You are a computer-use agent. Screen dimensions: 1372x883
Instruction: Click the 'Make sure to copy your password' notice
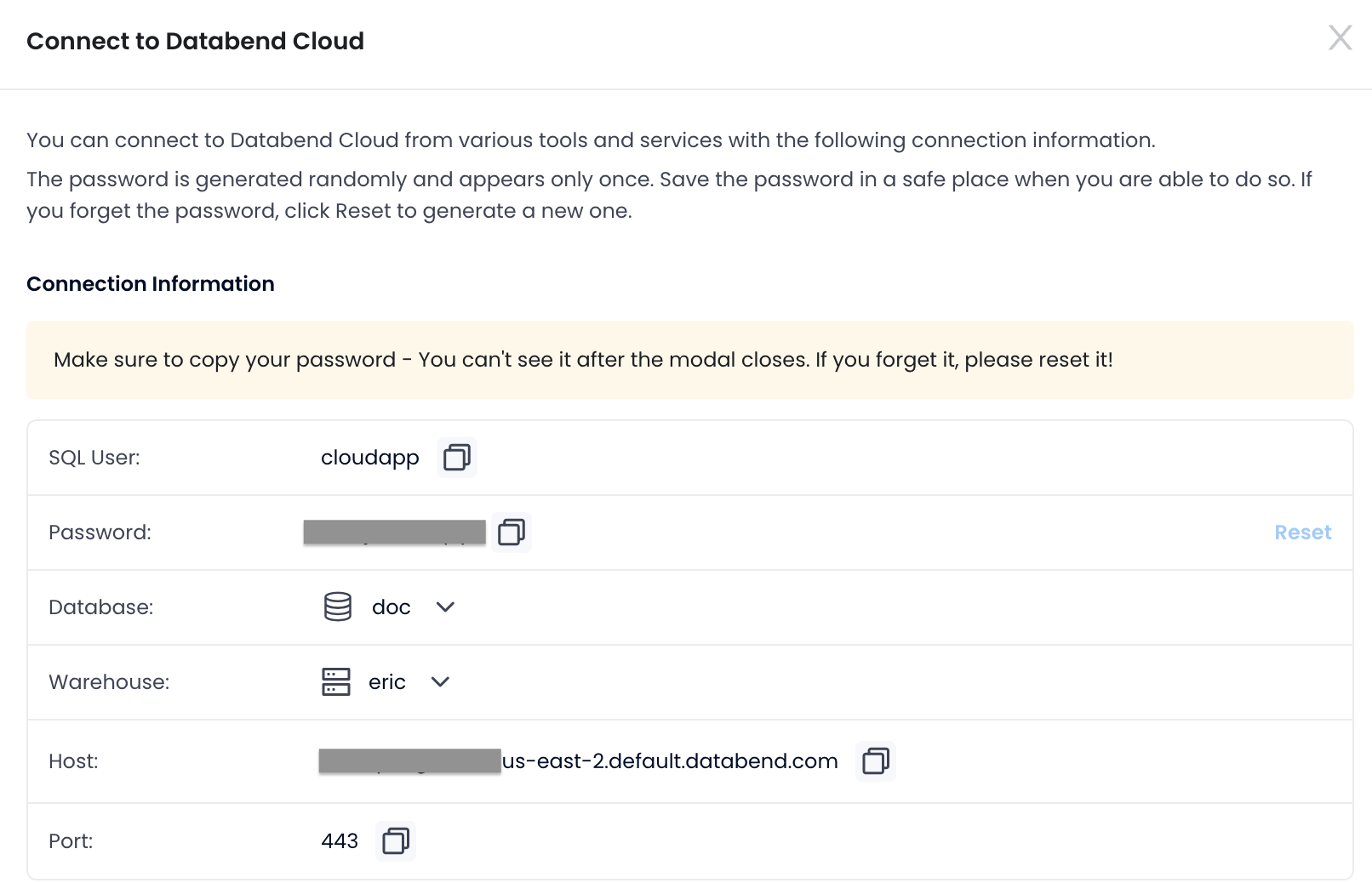point(690,360)
